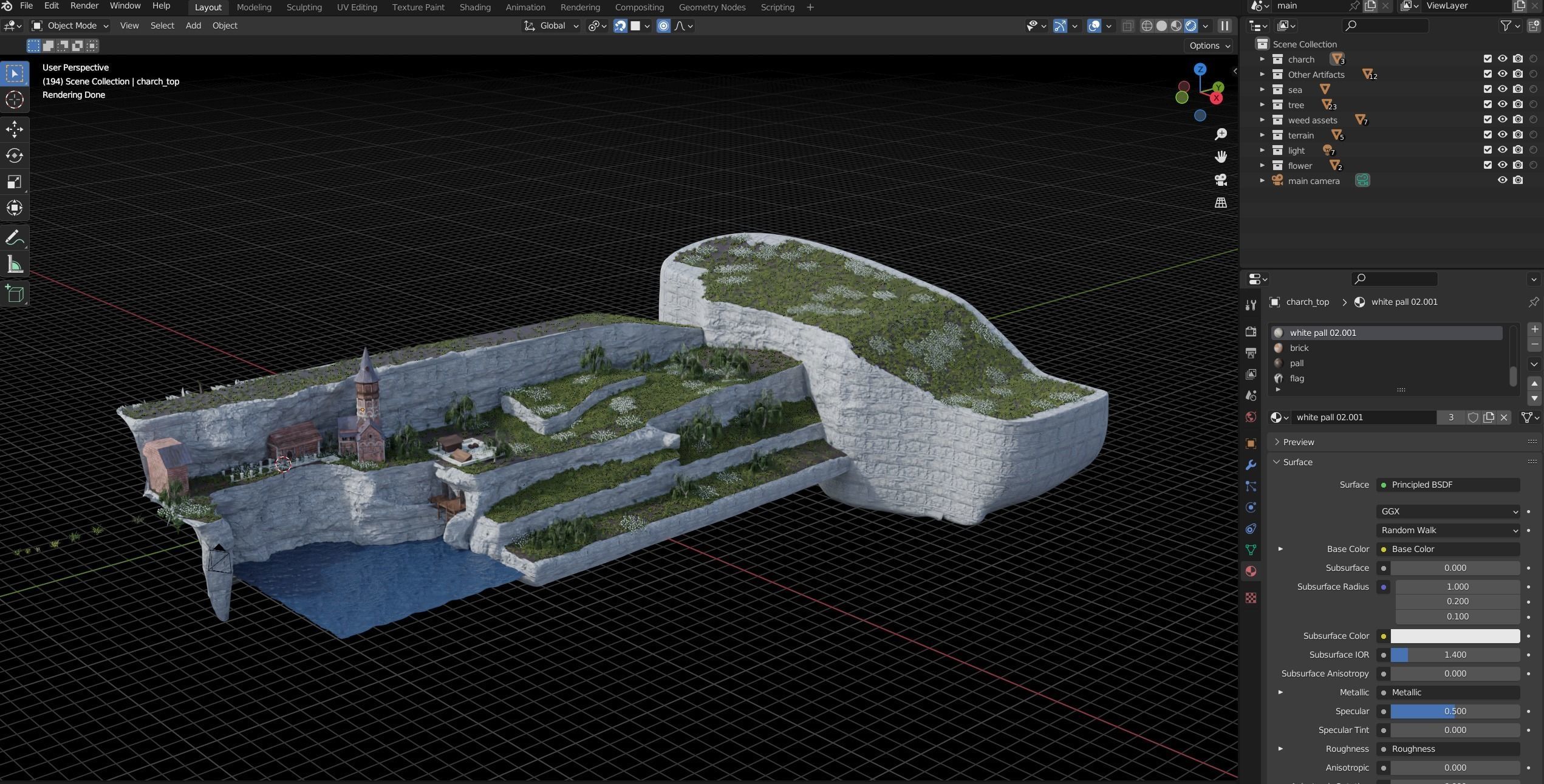Hide the tree collection in viewport
The width and height of the screenshot is (1544, 784).
point(1502,104)
